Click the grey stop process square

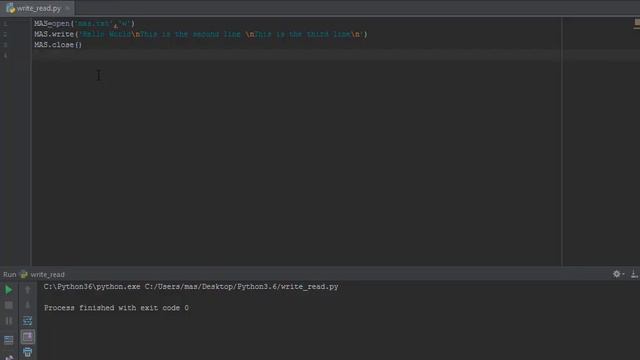[x=8, y=305]
